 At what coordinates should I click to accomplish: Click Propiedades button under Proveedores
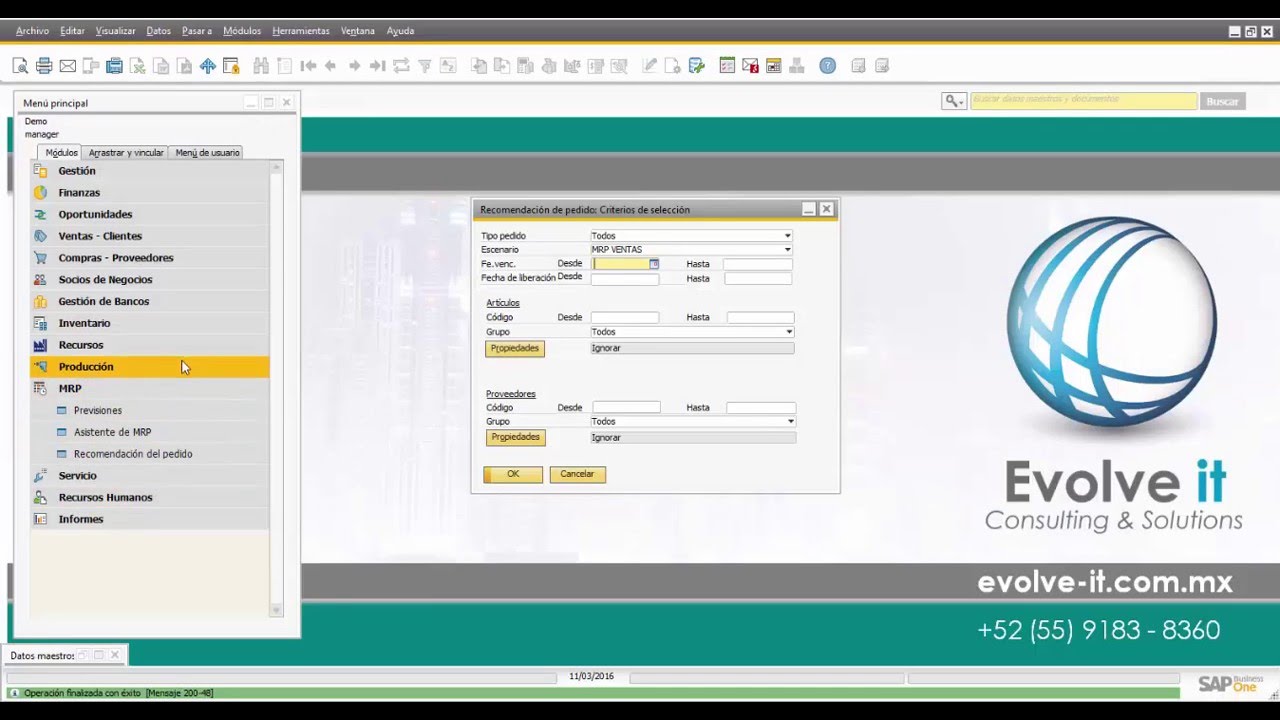515,437
